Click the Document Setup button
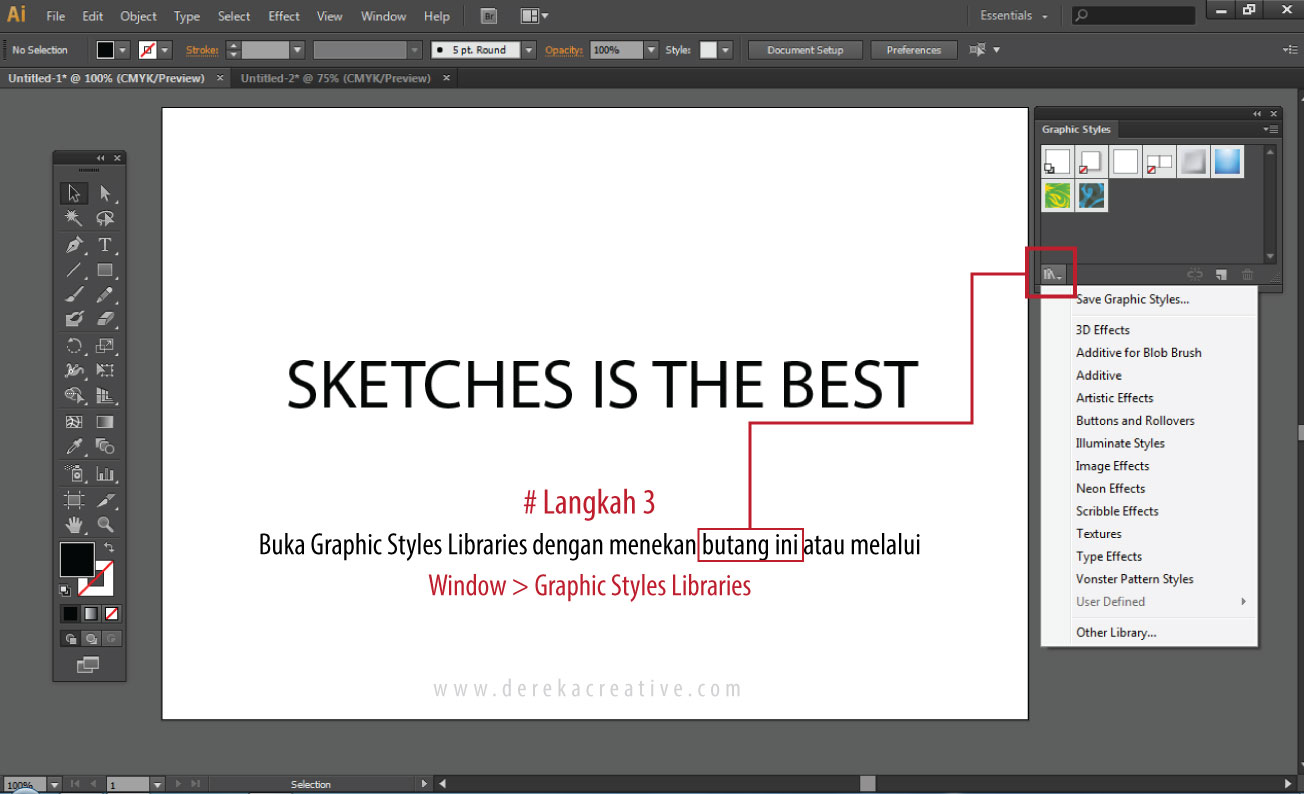The image size is (1304, 794). pyautogui.click(x=805, y=50)
